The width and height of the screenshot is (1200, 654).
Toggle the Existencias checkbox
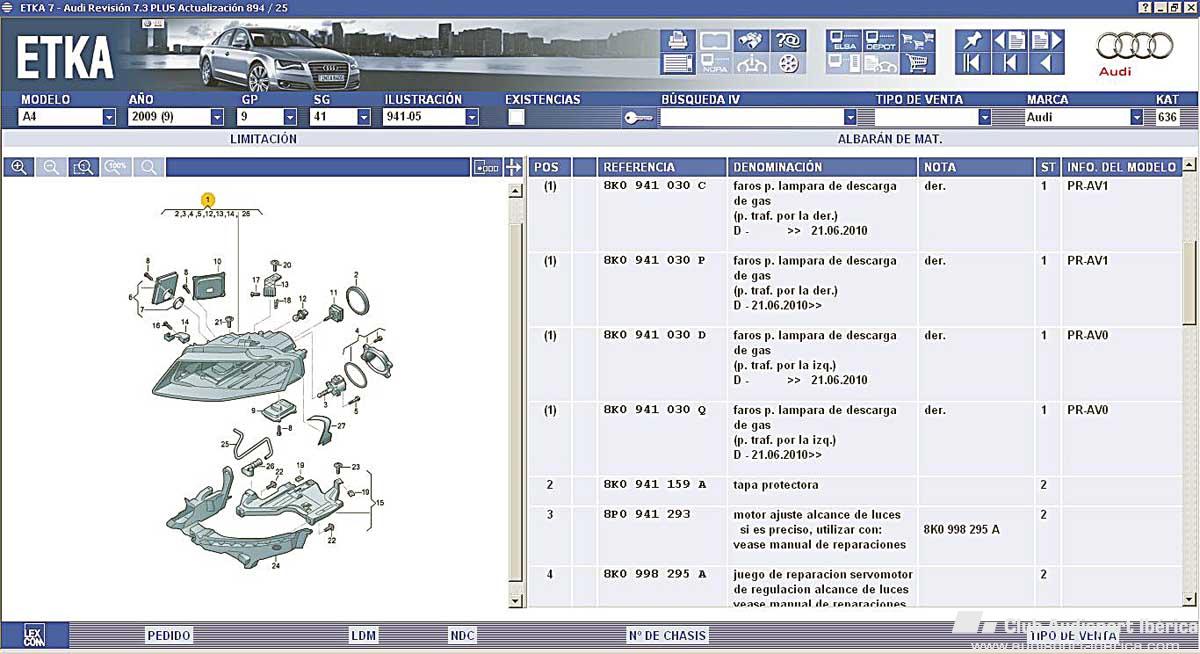(516, 117)
